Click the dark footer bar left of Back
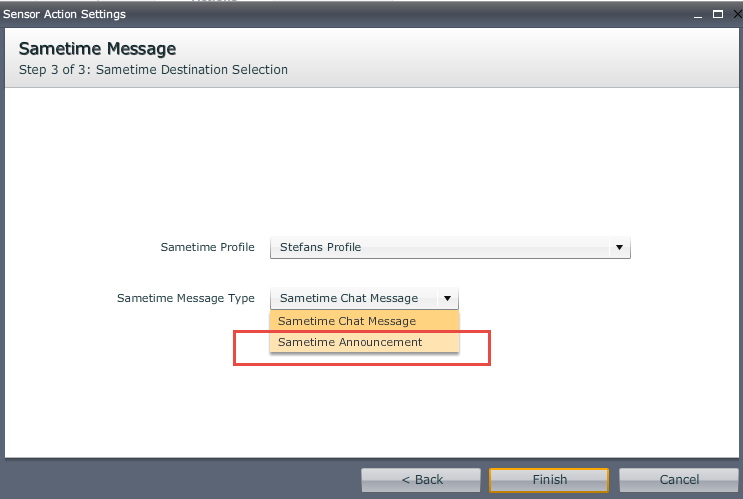This screenshot has width=743, height=499. [x=180, y=480]
